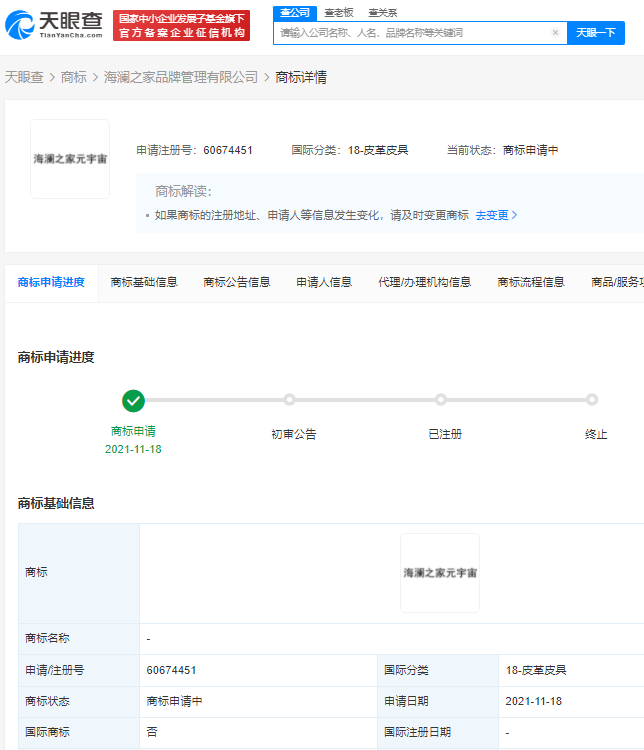Screen dimensions: 644x750
Task: Select the 查关系 search tab
Action: (x=383, y=13)
